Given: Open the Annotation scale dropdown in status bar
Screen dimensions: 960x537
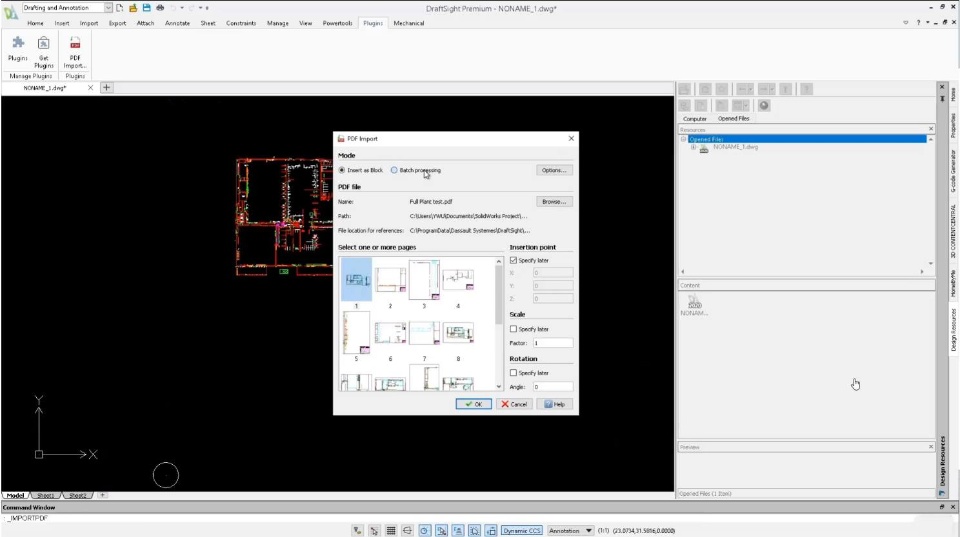Looking at the screenshot, I should point(570,530).
